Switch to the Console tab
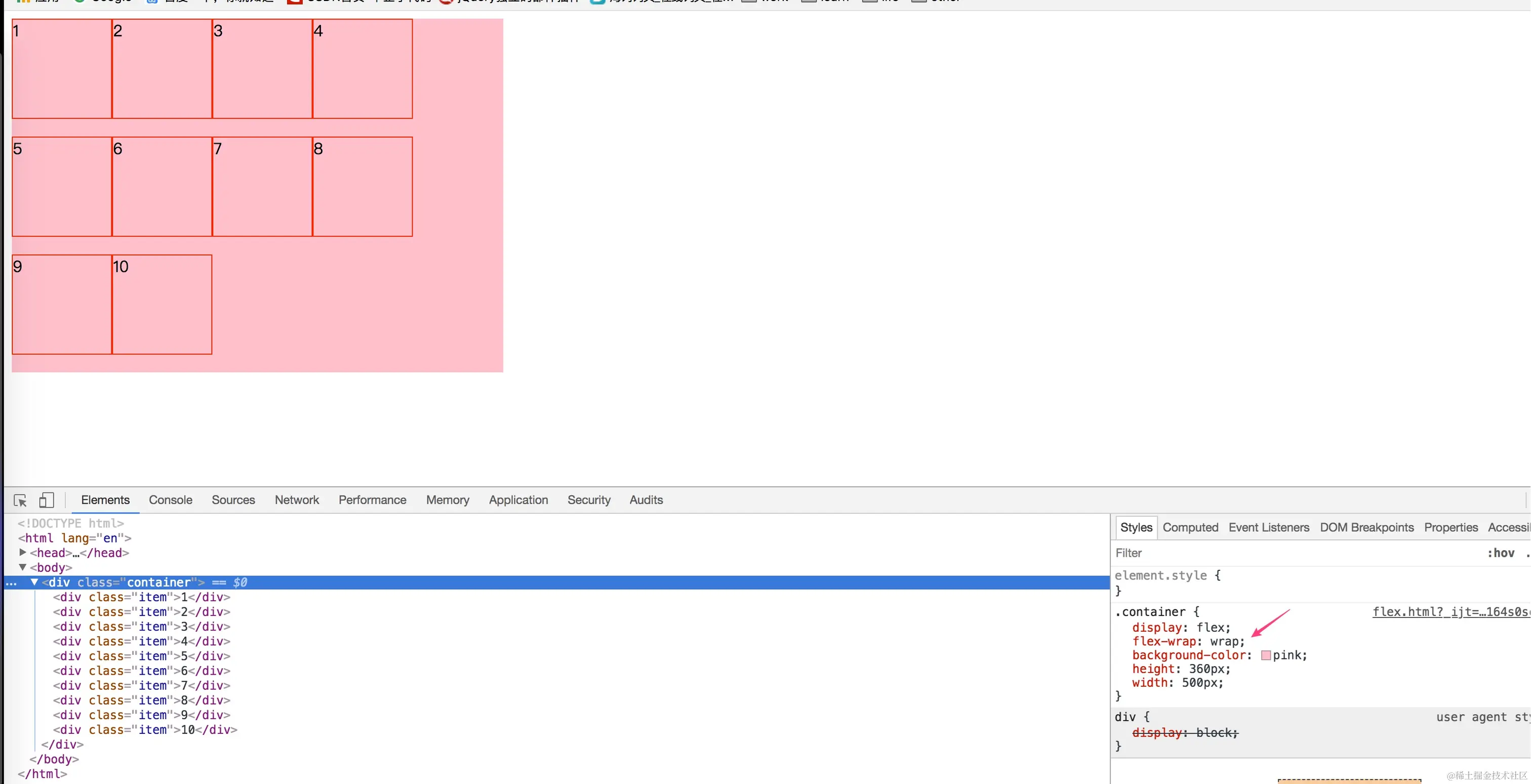This screenshot has height=784, width=1531. pyautogui.click(x=171, y=500)
